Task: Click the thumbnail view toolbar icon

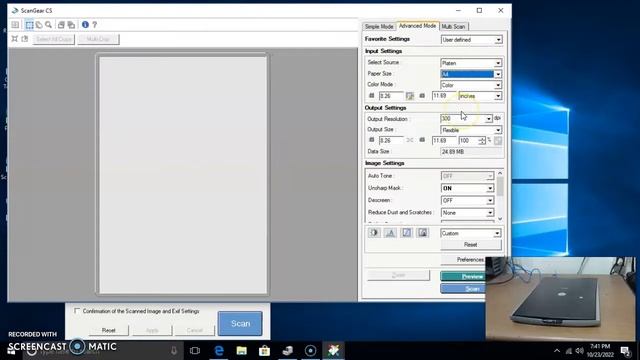Action: (15, 25)
